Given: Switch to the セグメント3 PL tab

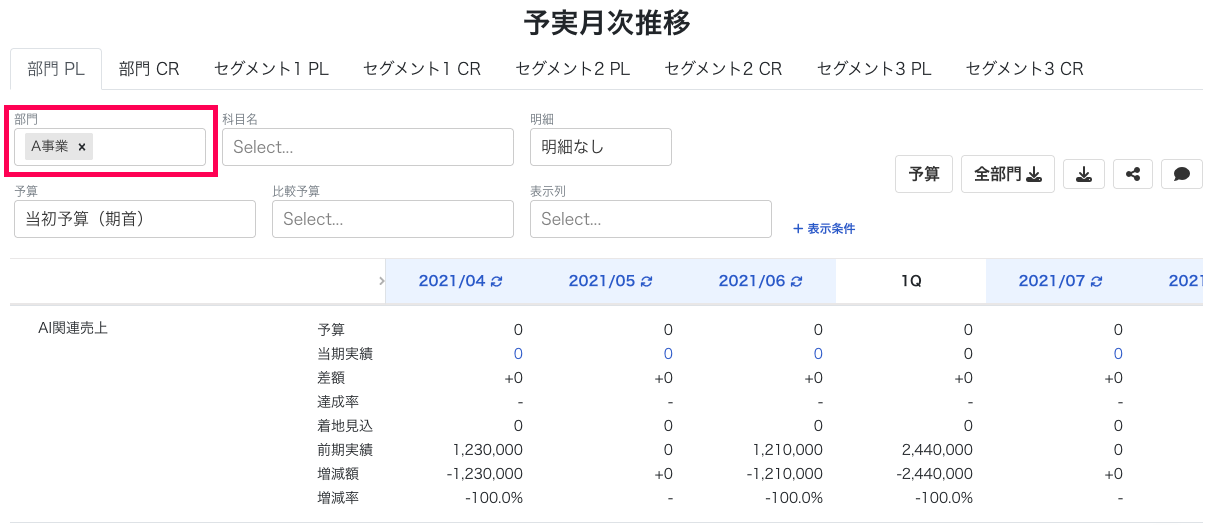Looking at the screenshot, I should click(x=874, y=69).
